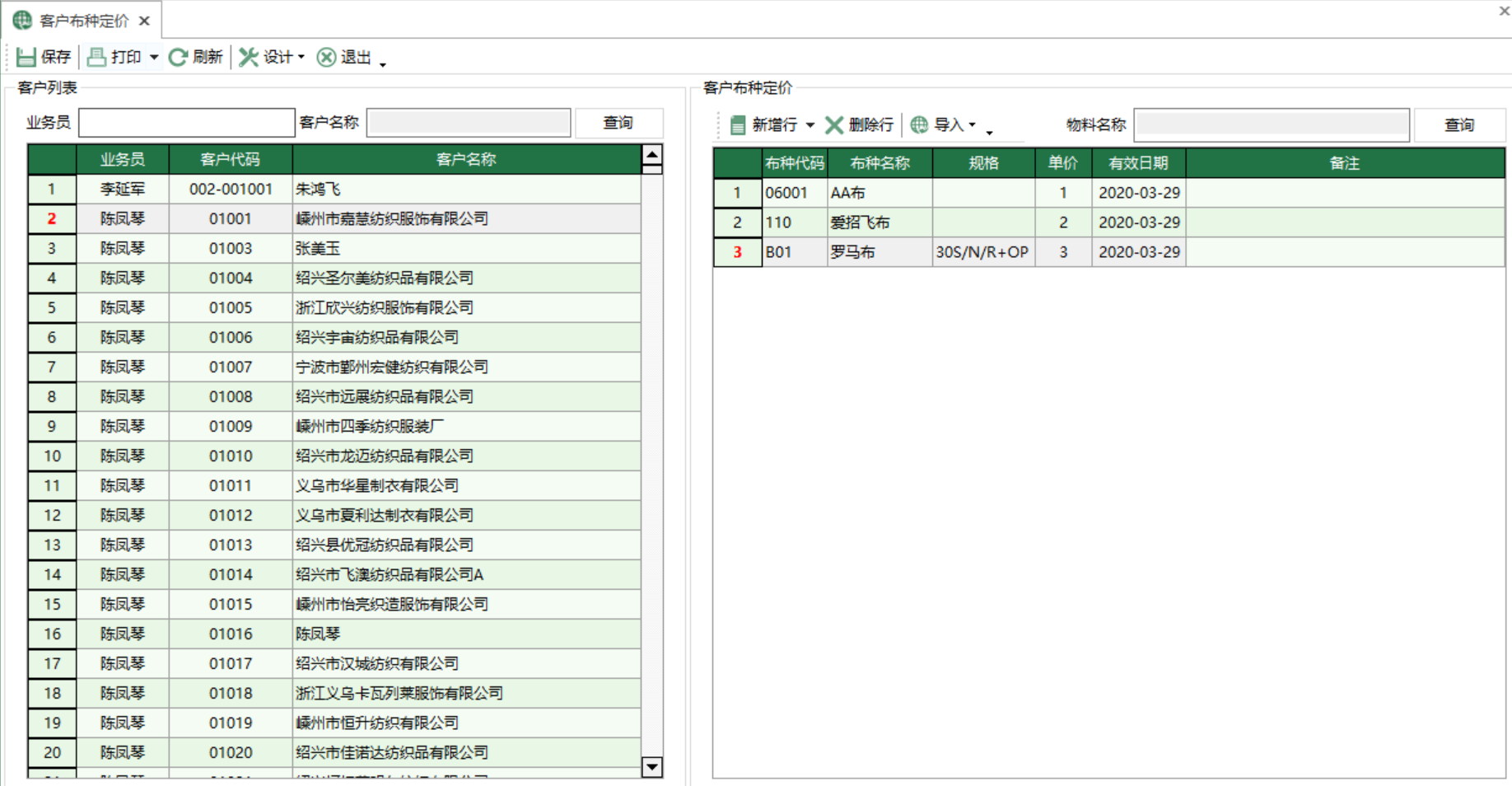This screenshot has height=786, width=1512.
Task: Select customer 张美玉
Action: 466,249
